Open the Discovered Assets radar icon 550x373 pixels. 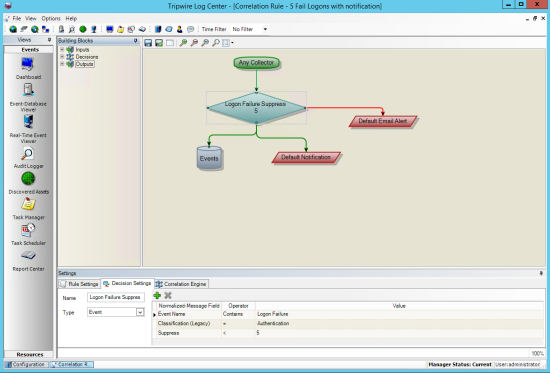[x=28, y=179]
